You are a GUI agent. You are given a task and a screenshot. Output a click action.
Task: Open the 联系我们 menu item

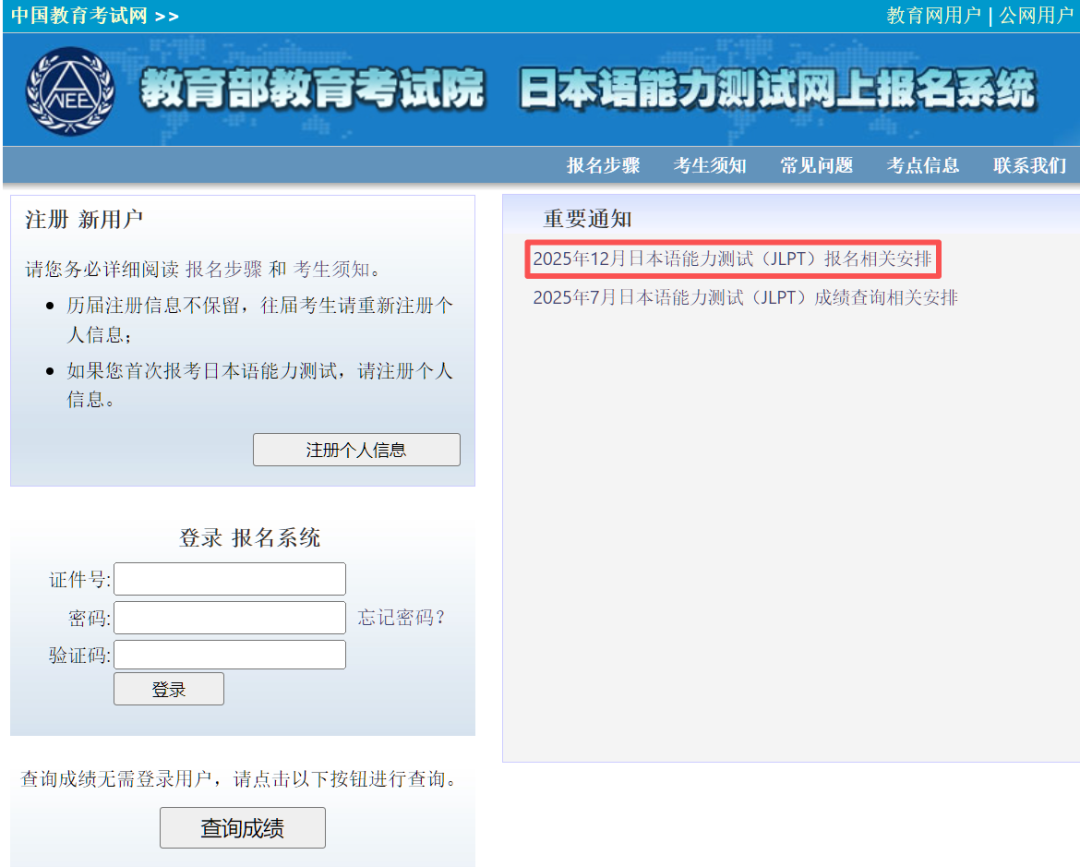pyautogui.click(x=1030, y=165)
